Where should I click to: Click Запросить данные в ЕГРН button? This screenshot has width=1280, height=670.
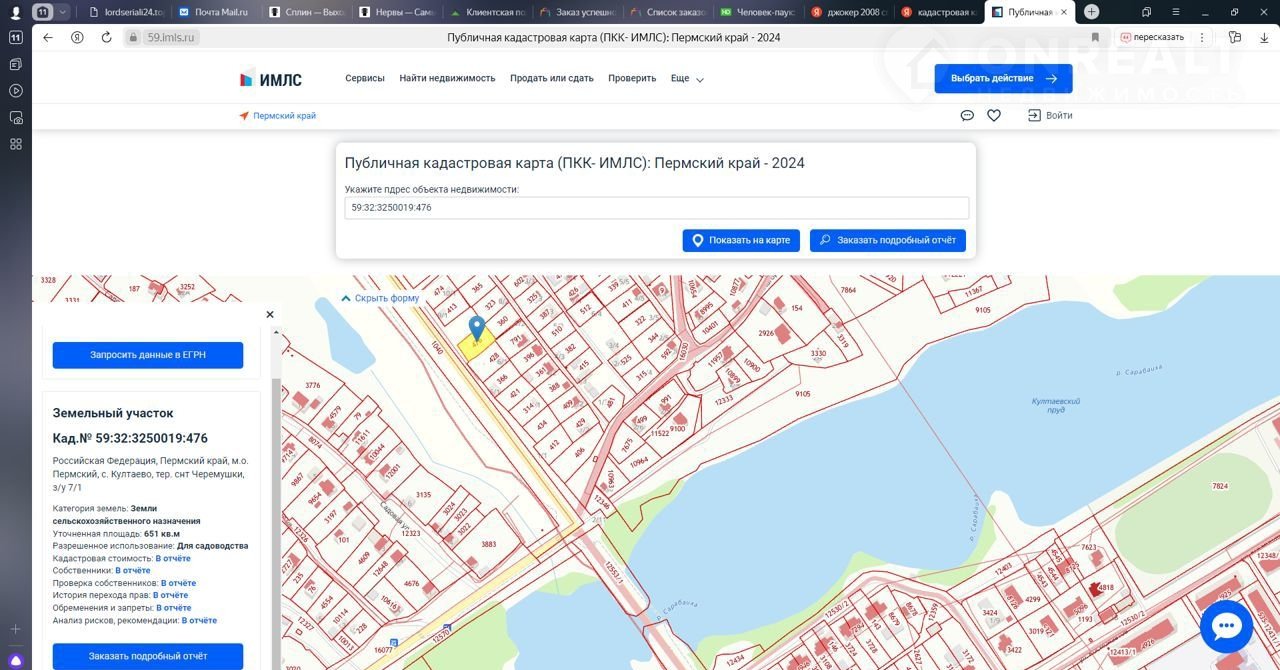tap(148, 355)
